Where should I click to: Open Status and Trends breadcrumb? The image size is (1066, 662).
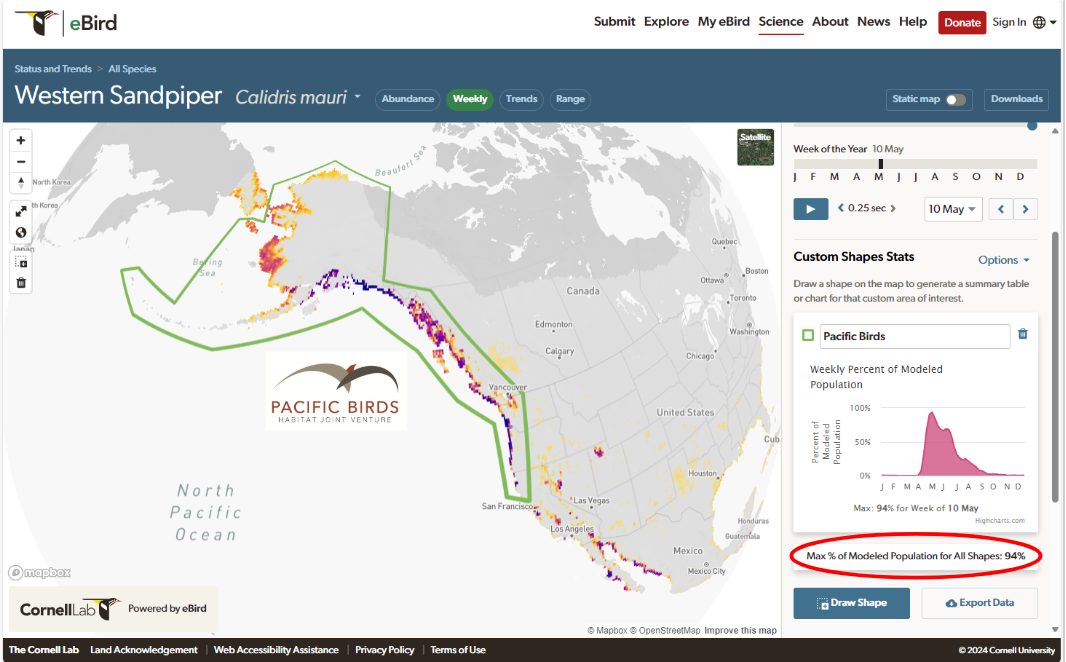click(53, 69)
